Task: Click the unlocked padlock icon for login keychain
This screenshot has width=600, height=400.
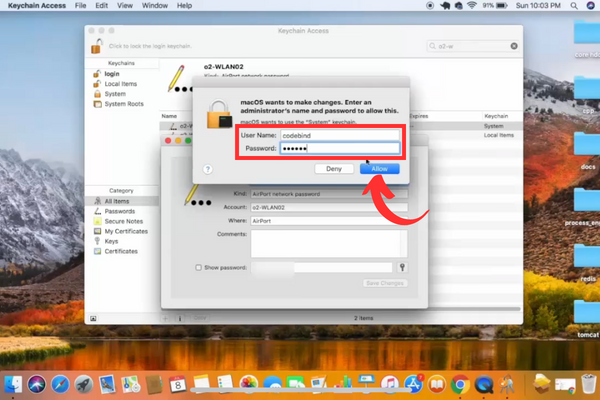Action: [97, 46]
